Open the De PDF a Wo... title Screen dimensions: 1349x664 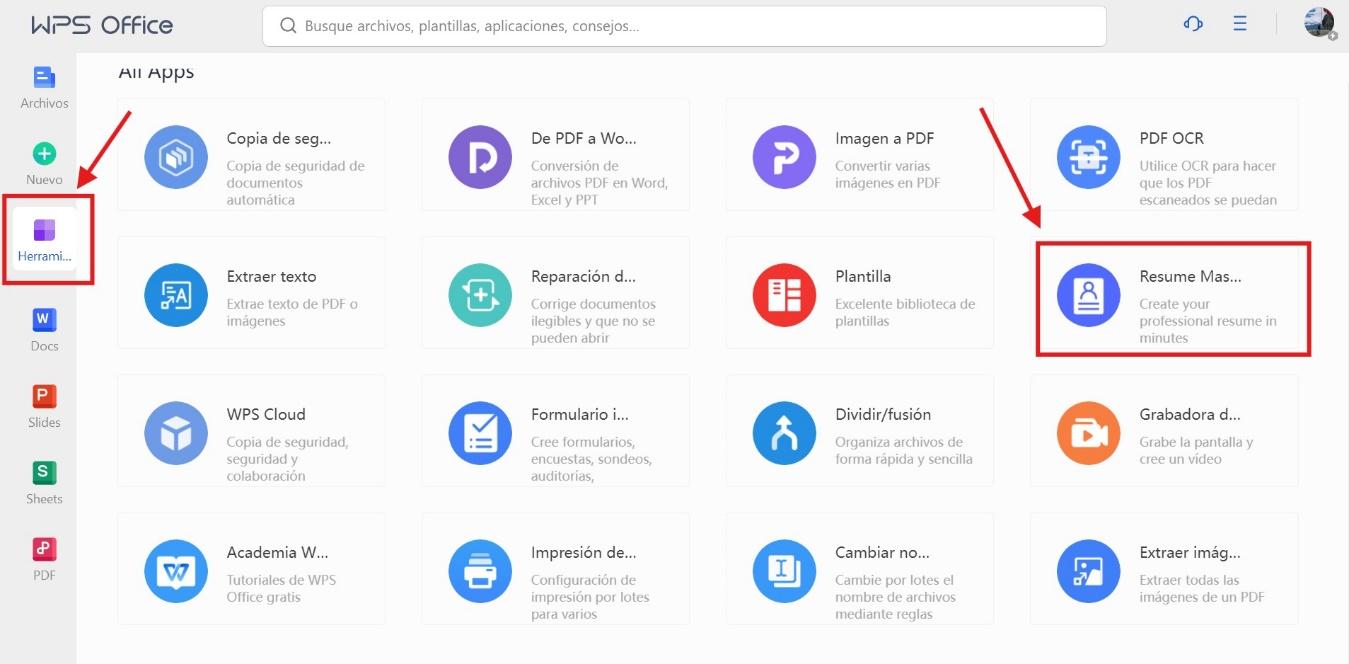point(584,138)
